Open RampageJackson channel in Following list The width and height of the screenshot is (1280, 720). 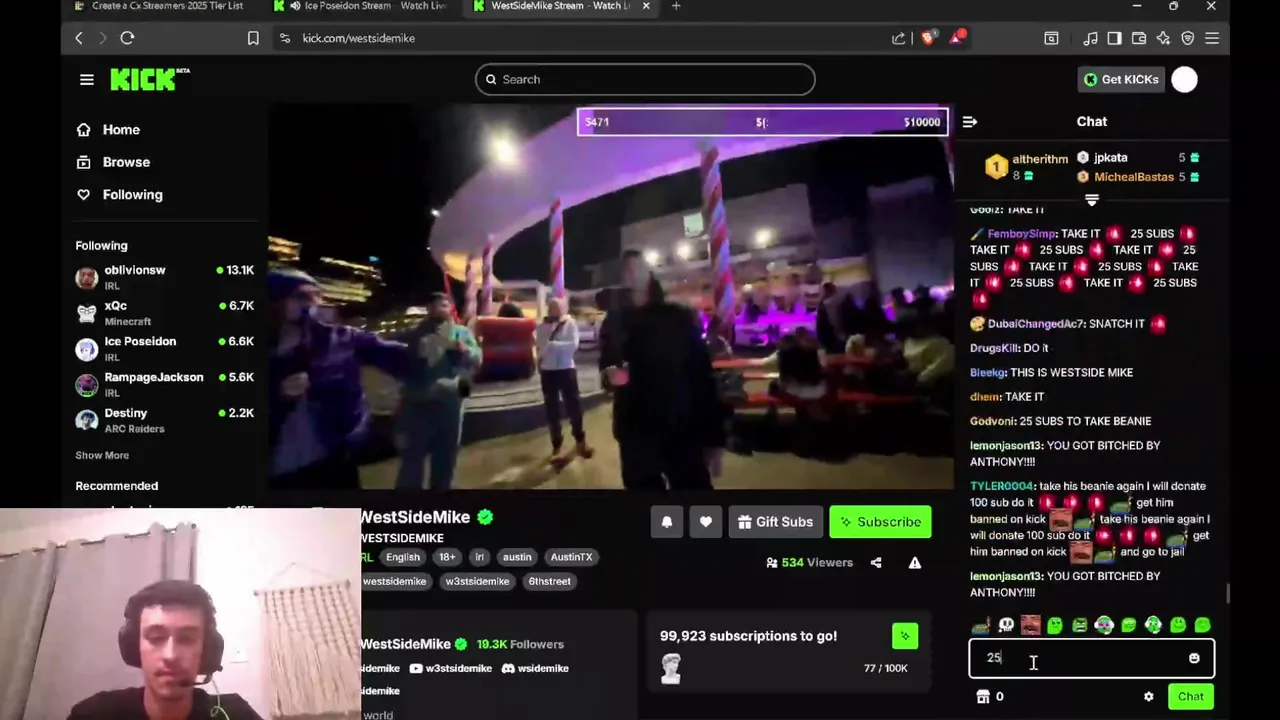click(x=165, y=385)
